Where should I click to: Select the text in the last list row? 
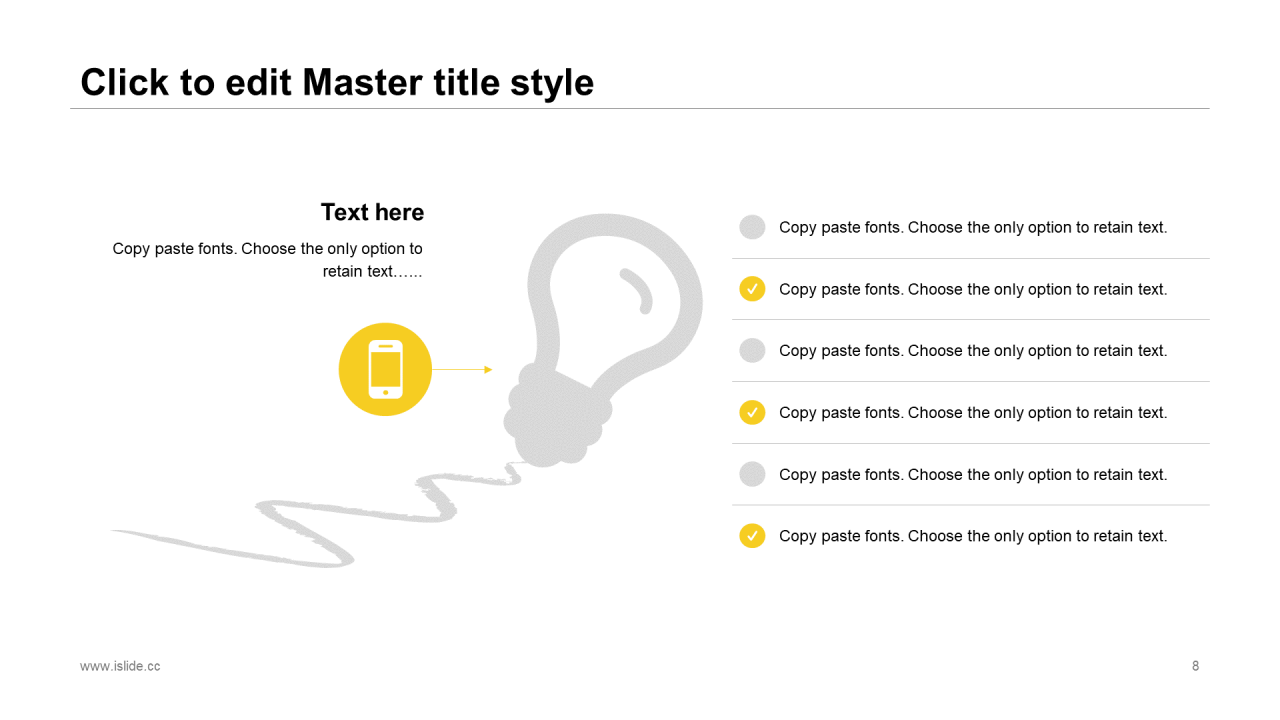[x=973, y=536]
